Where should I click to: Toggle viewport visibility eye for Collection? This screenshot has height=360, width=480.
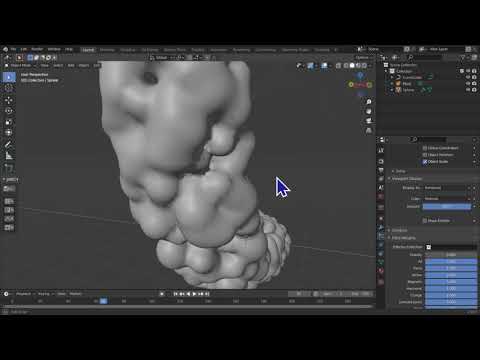pos(468,71)
